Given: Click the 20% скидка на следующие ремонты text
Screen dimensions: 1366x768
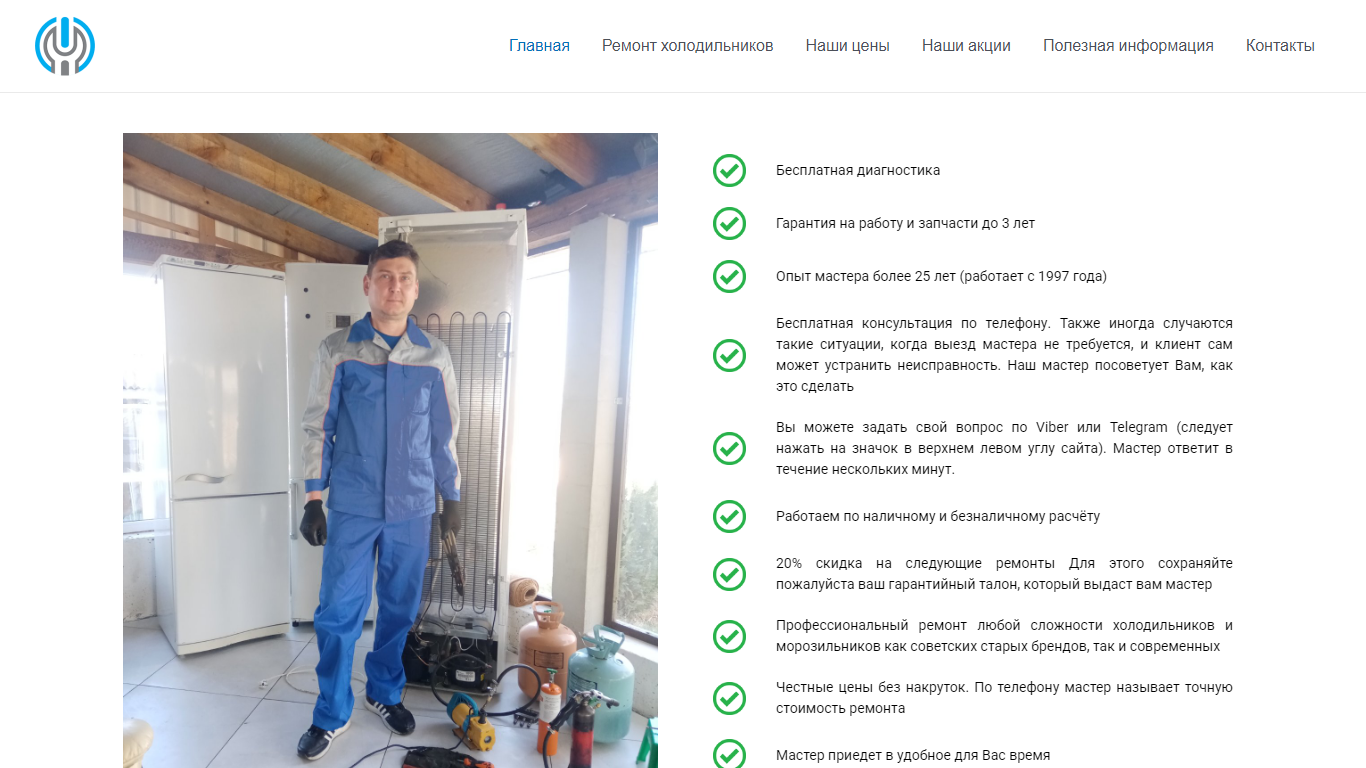Looking at the screenshot, I should coord(1004,574).
